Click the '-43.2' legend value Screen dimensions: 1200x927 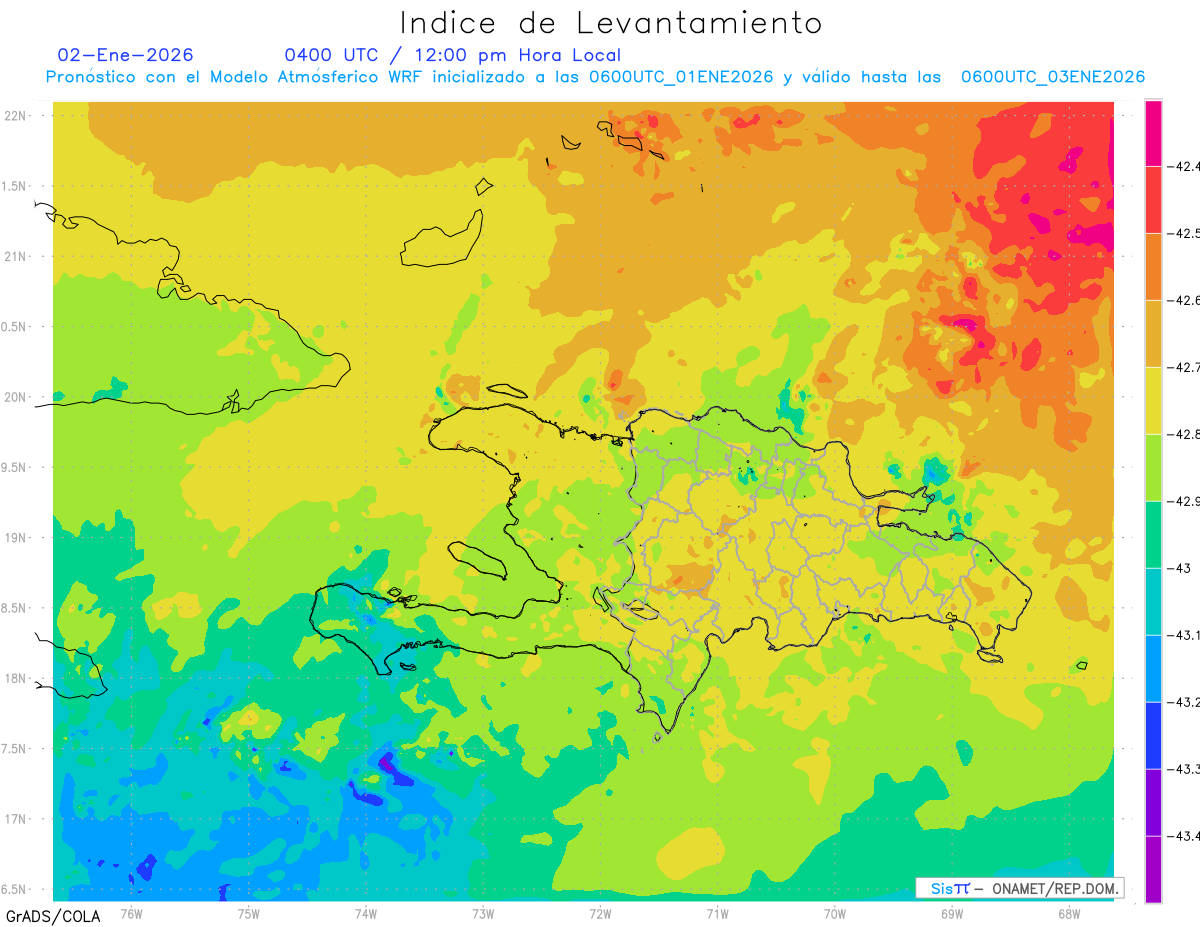tap(1183, 702)
